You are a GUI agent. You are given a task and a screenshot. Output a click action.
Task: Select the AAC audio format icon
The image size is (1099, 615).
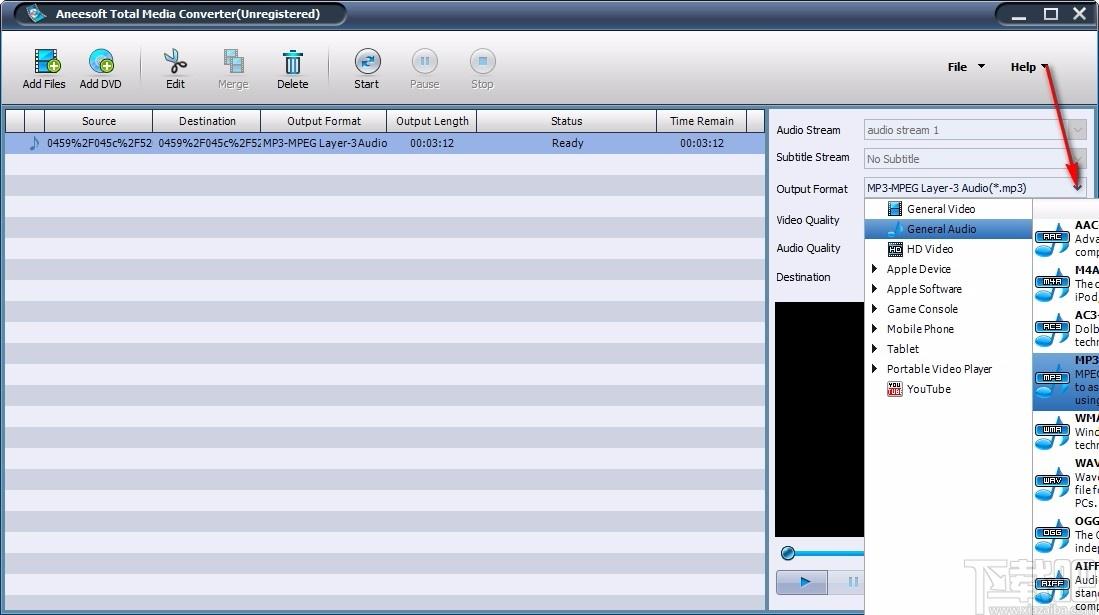click(x=1052, y=239)
